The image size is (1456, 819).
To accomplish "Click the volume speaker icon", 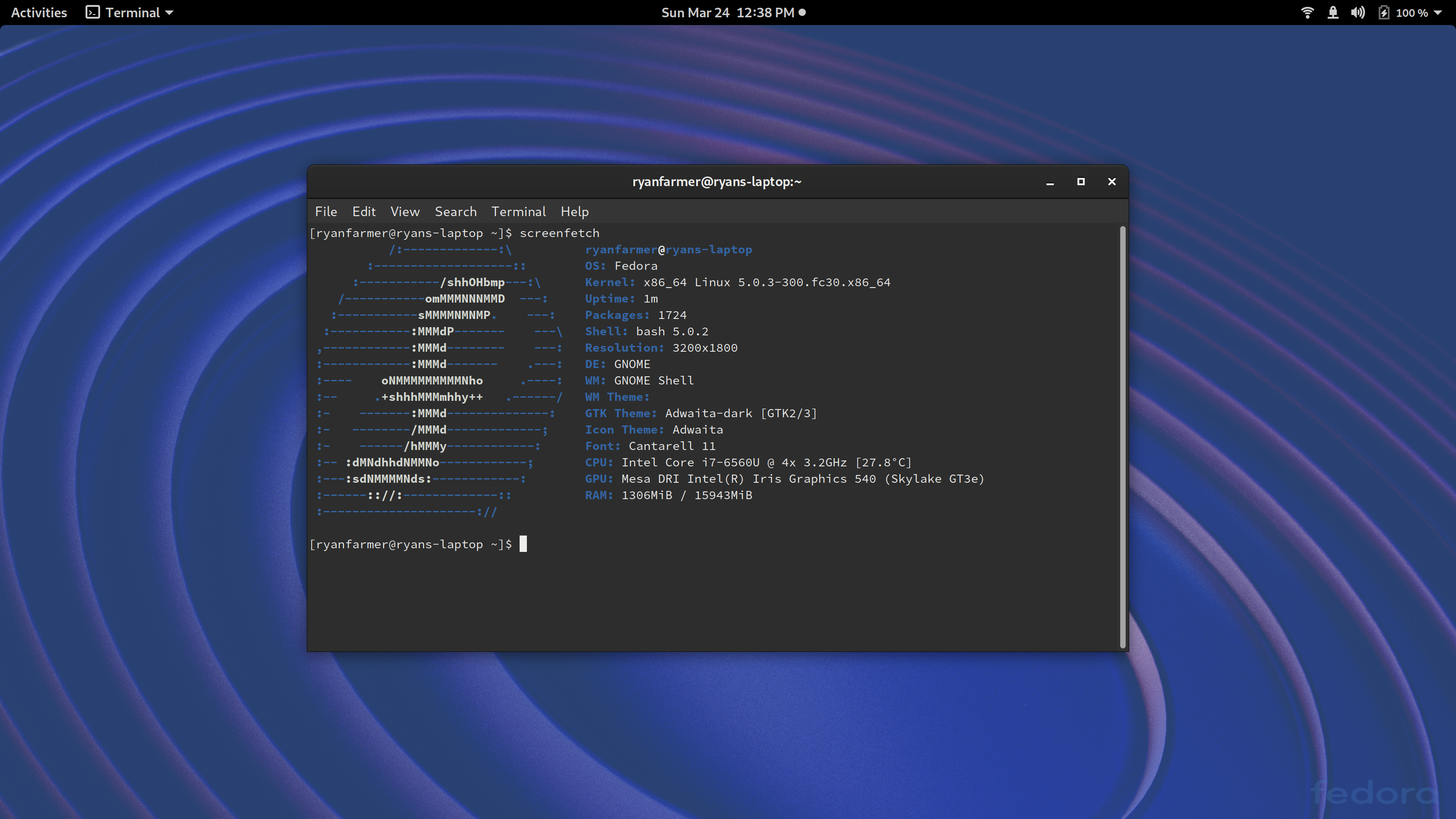I will (1358, 12).
